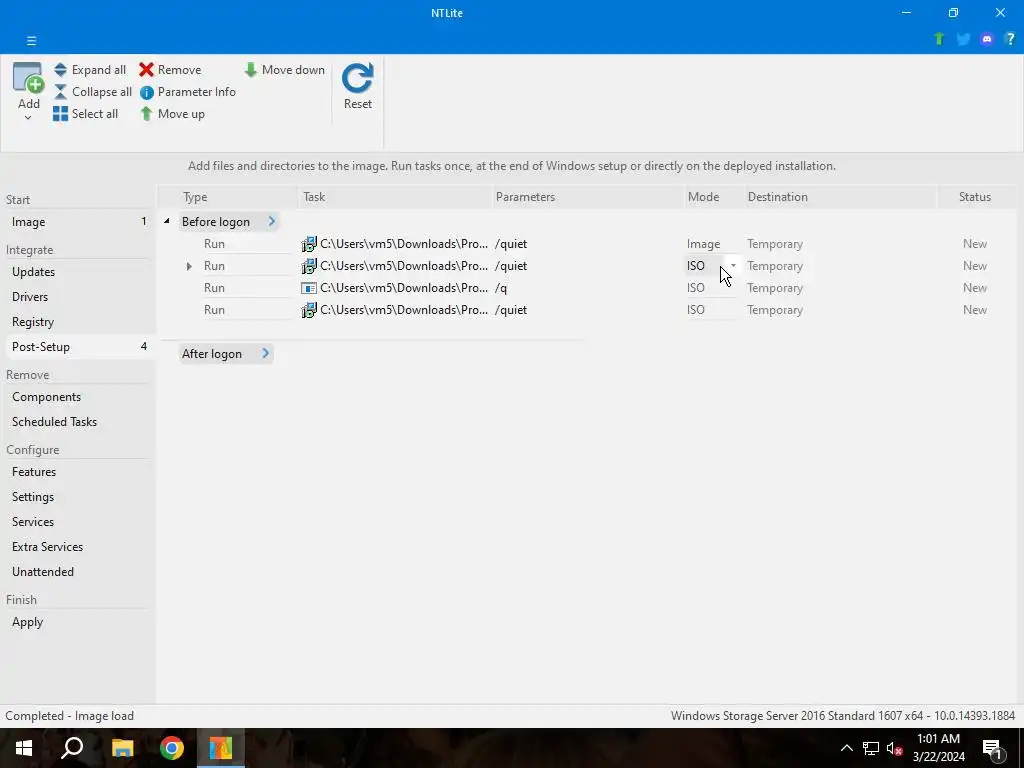Open the Drivers page
This screenshot has height=768, width=1024.
[78, 296]
